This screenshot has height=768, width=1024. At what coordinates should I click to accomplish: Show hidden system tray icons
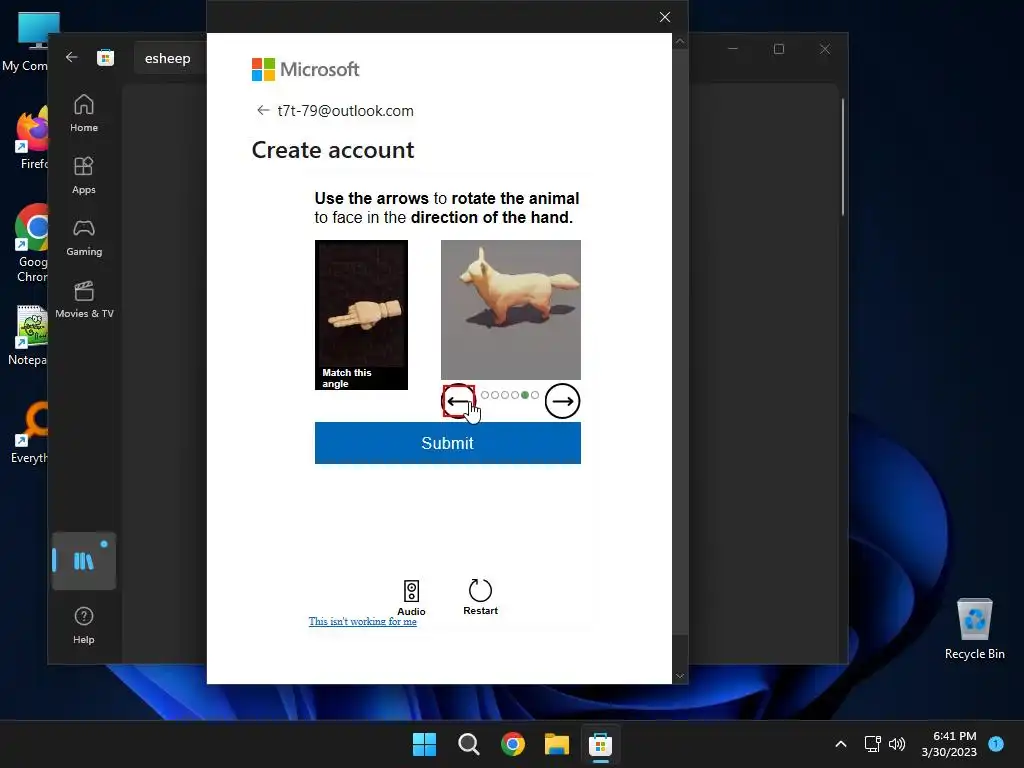tap(841, 744)
